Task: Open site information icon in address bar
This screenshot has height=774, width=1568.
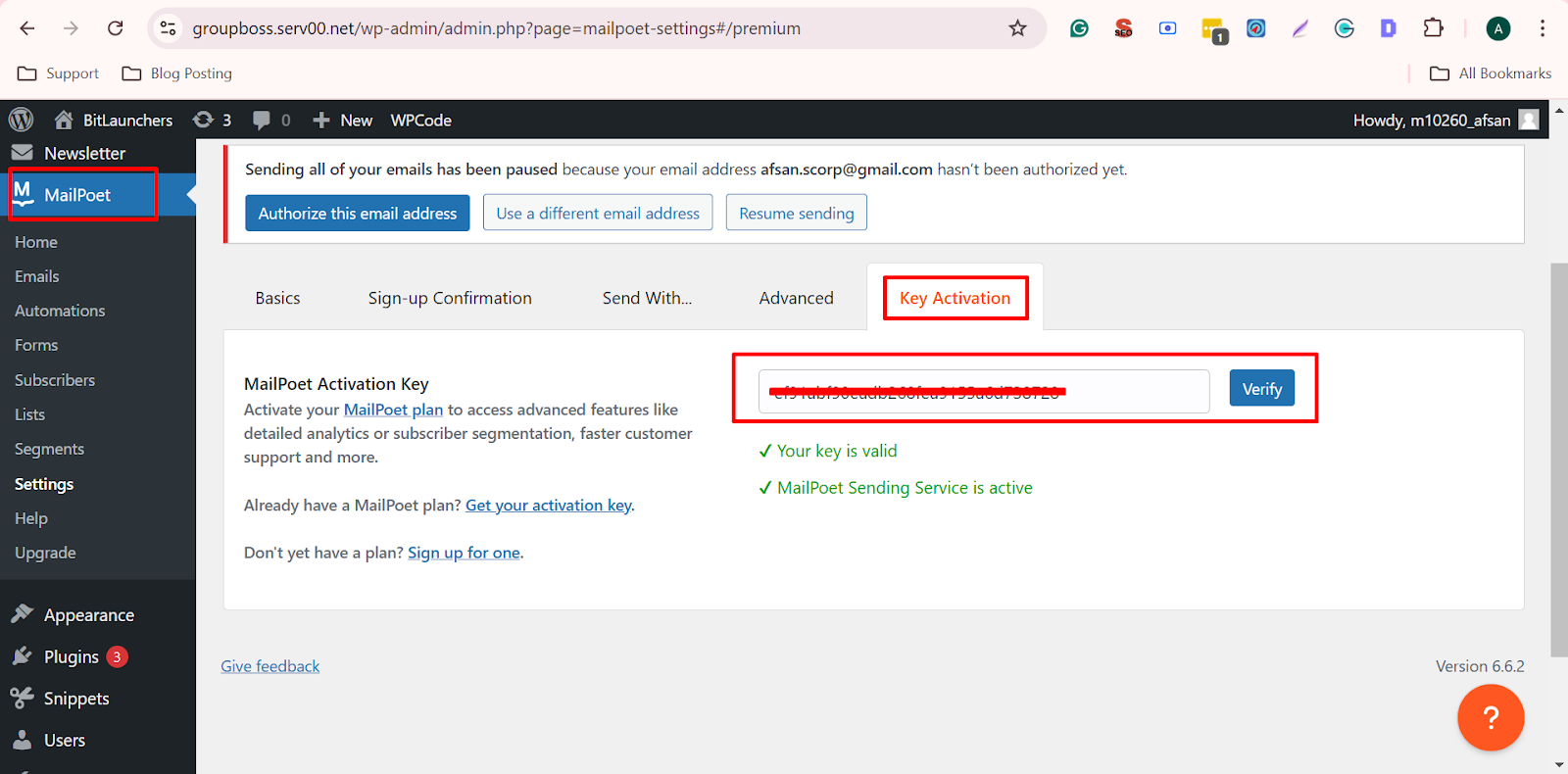Action: coord(169,28)
